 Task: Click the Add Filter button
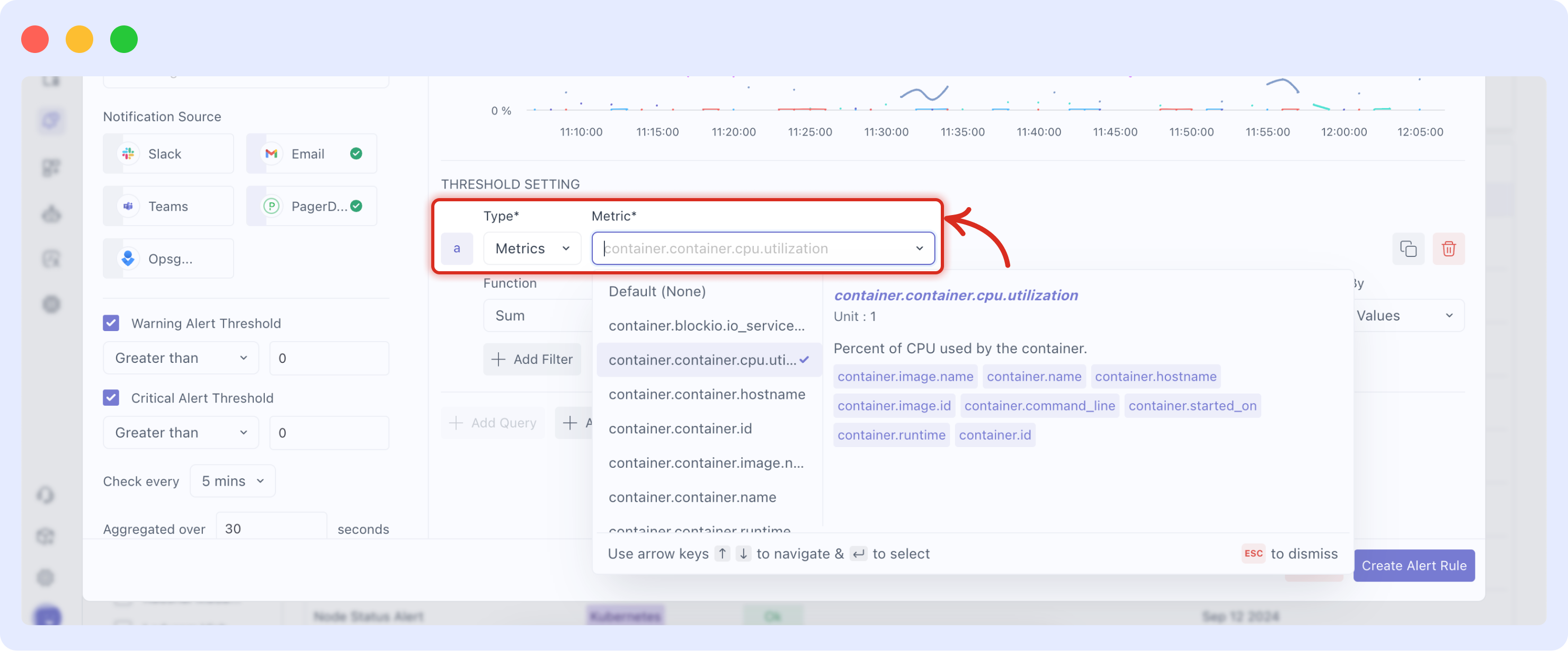pyautogui.click(x=532, y=359)
